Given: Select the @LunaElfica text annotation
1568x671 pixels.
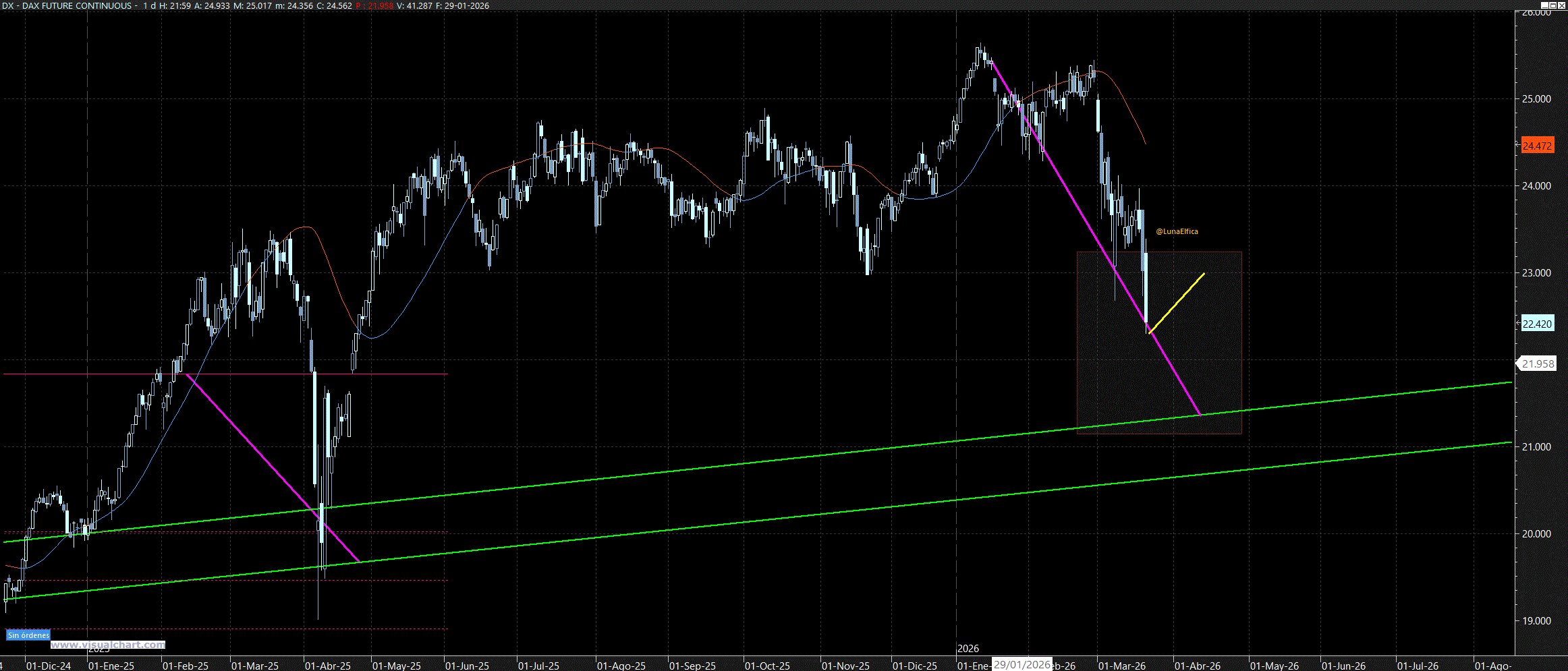Looking at the screenshot, I should pyautogui.click(x=1177, y=231).
